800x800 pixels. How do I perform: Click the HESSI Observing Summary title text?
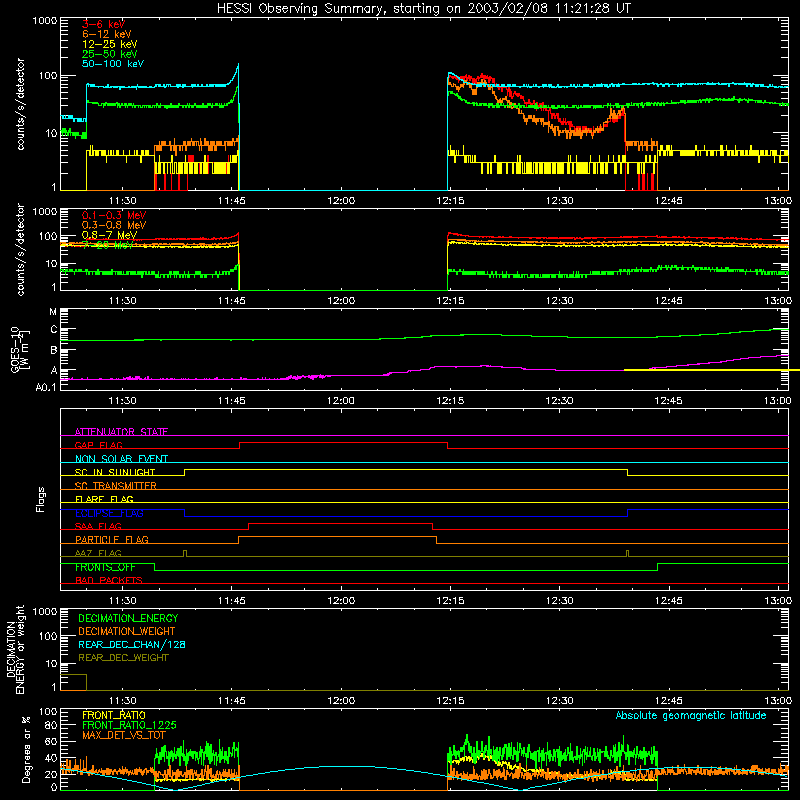423,8
